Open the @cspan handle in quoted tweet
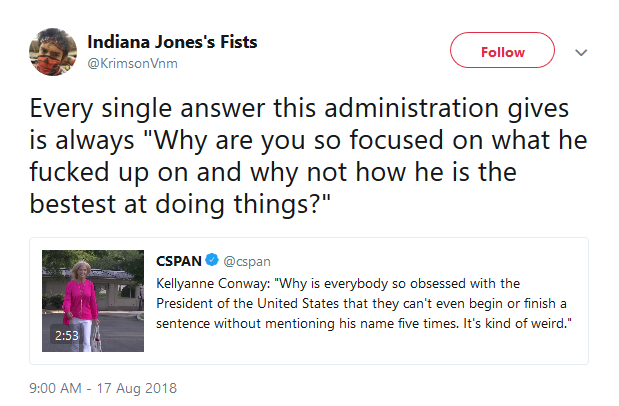 point(247,261)
